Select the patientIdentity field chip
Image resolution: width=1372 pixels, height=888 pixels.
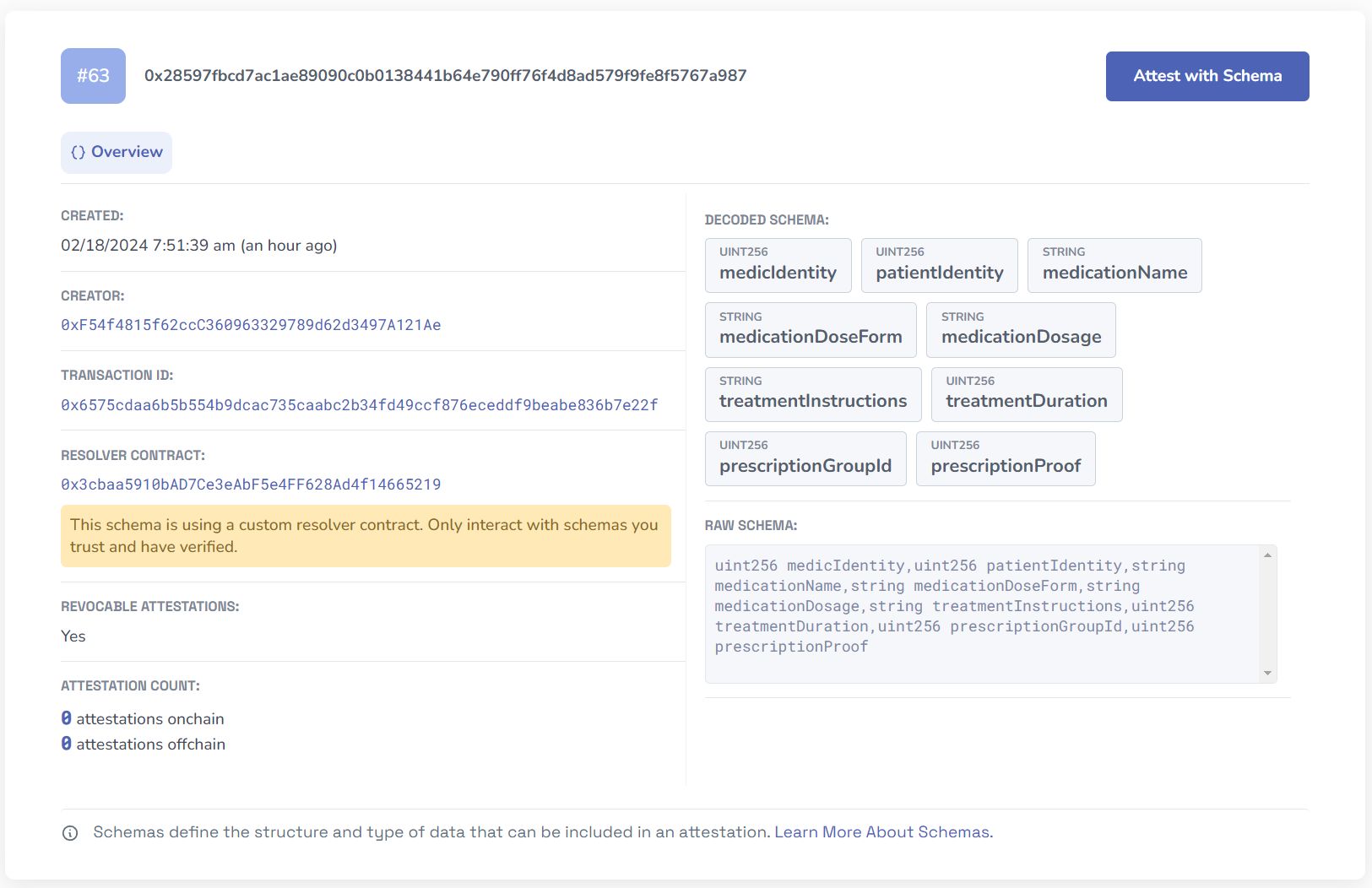pos(939,265)
